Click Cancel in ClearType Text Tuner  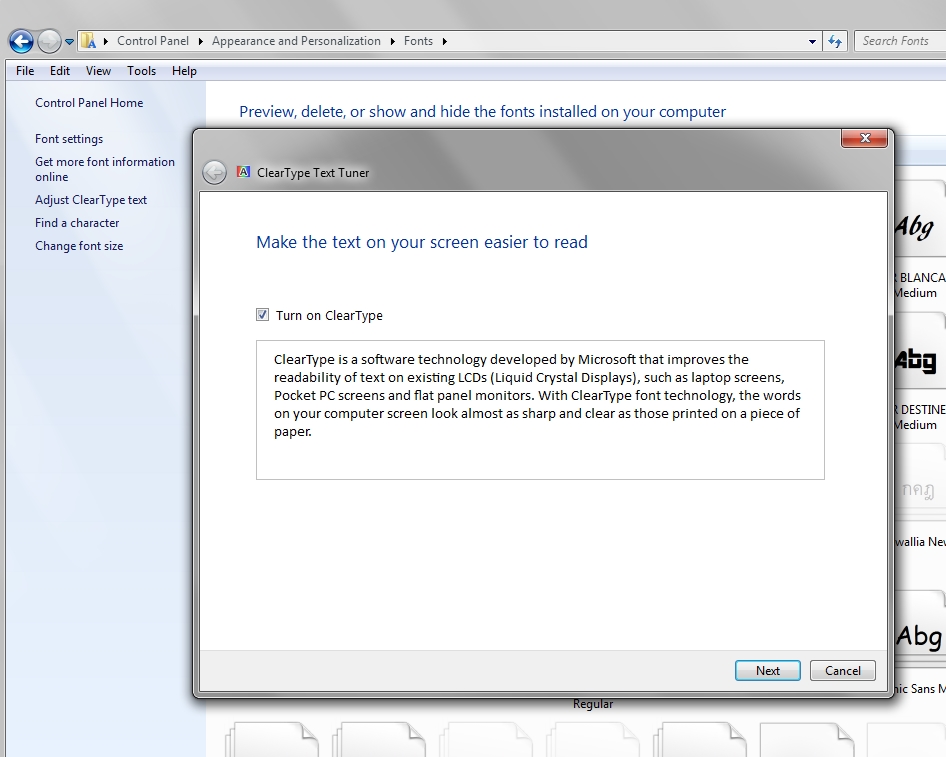coord(842,671)
